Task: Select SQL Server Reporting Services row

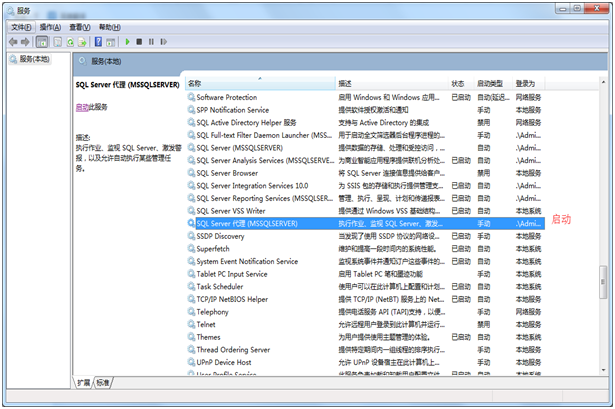Action: pos(366,198)
